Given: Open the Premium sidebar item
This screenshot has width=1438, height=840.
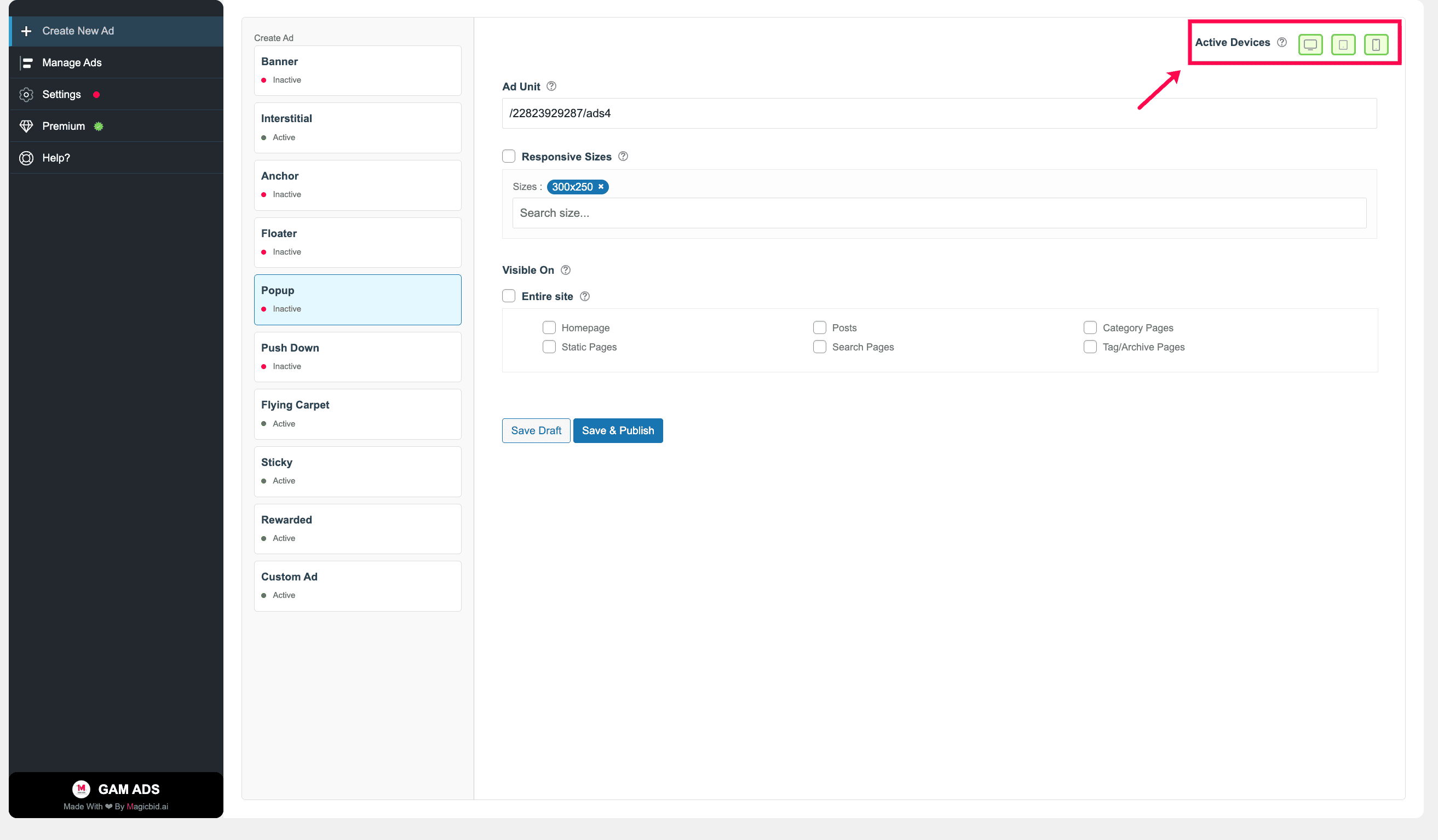Looking at the screenshot, I should pyautogui.click(x=117, y=126).
